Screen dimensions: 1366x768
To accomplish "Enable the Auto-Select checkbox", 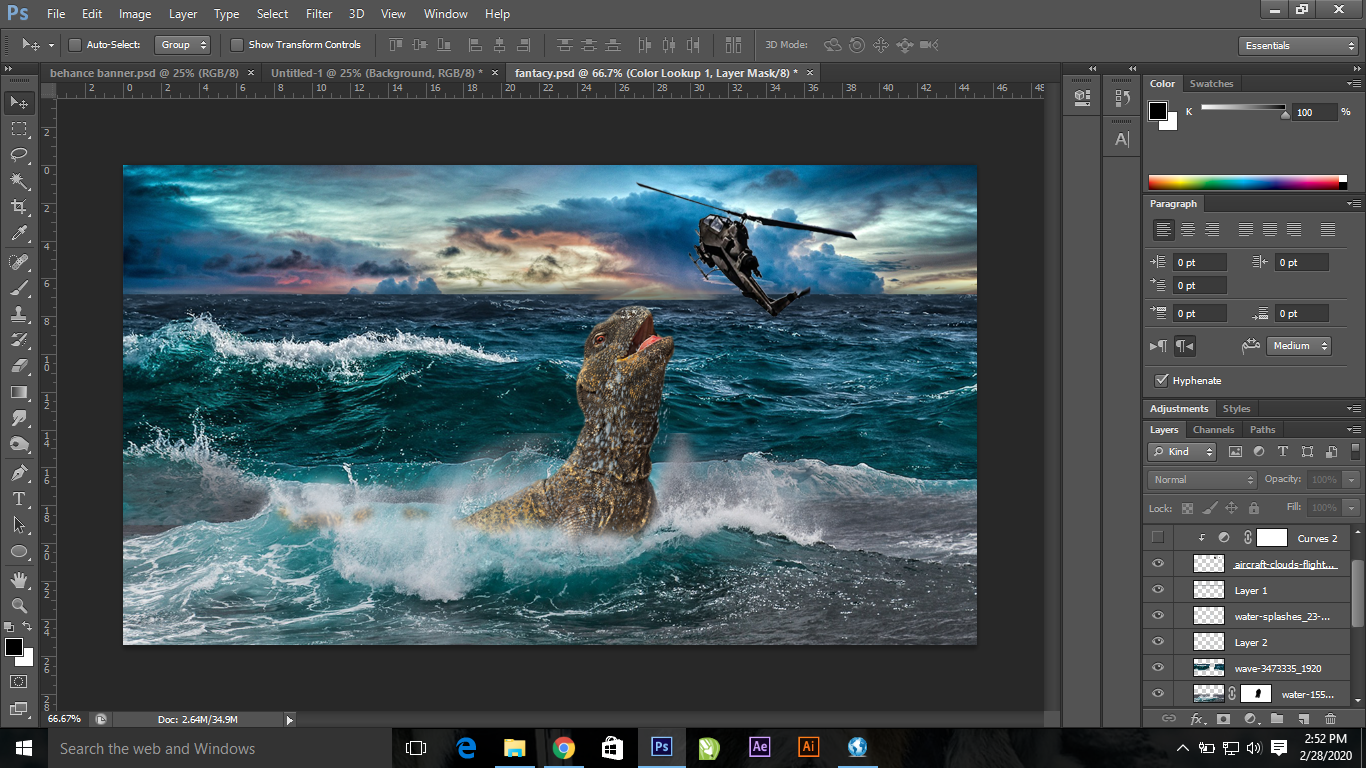I will 75,45.
